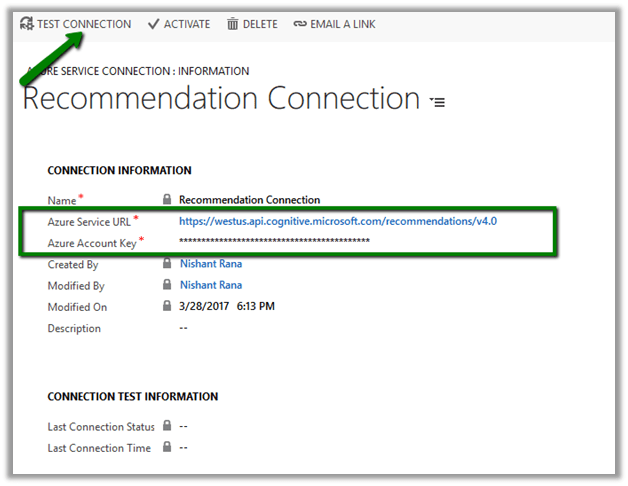Click the lock icon beside Modified By

coord(167,286)
